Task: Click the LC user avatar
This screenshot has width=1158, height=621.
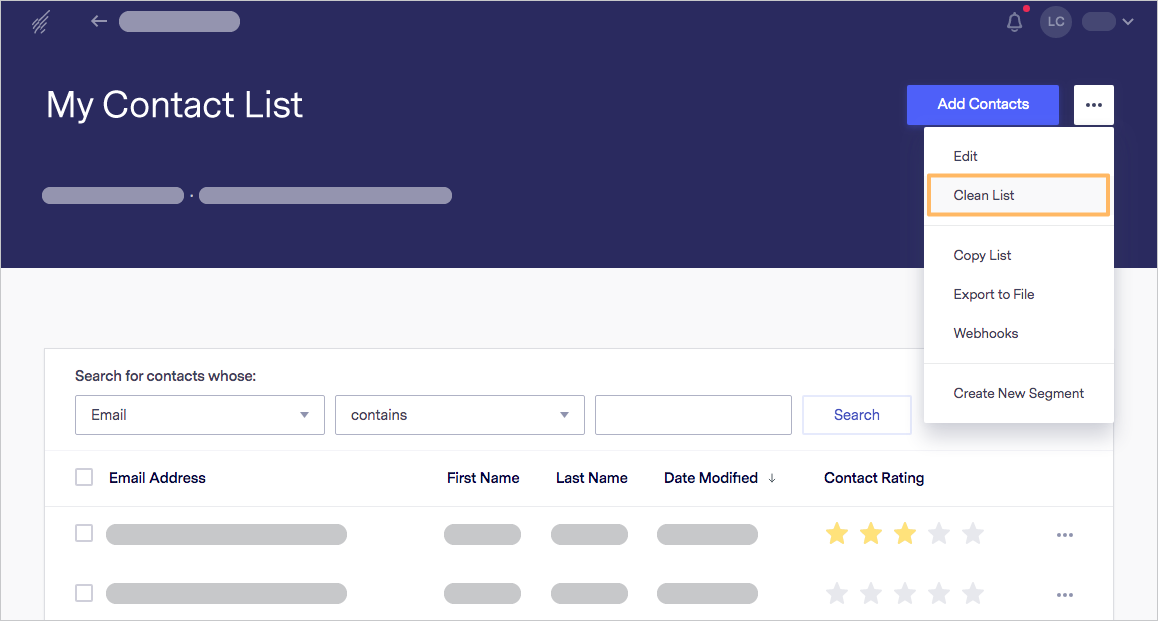Action: coord(1055,22)
